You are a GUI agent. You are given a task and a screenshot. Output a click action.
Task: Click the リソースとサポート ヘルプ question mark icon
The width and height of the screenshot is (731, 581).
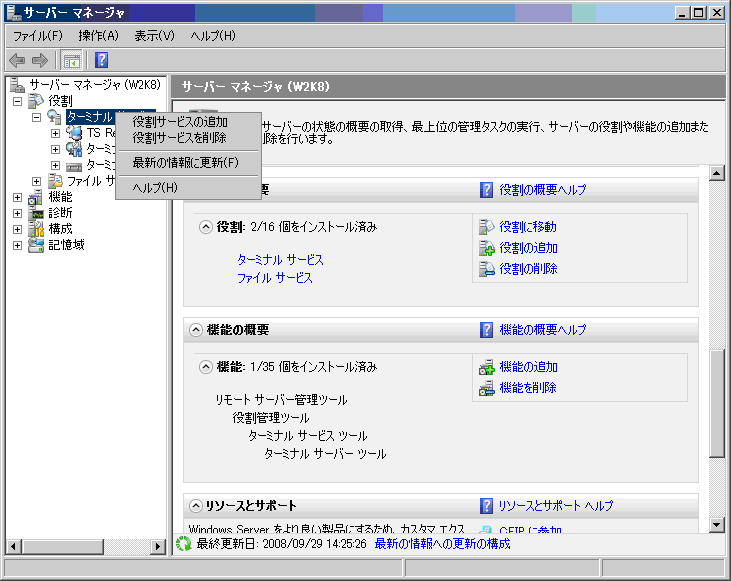[x=486, y=505]
